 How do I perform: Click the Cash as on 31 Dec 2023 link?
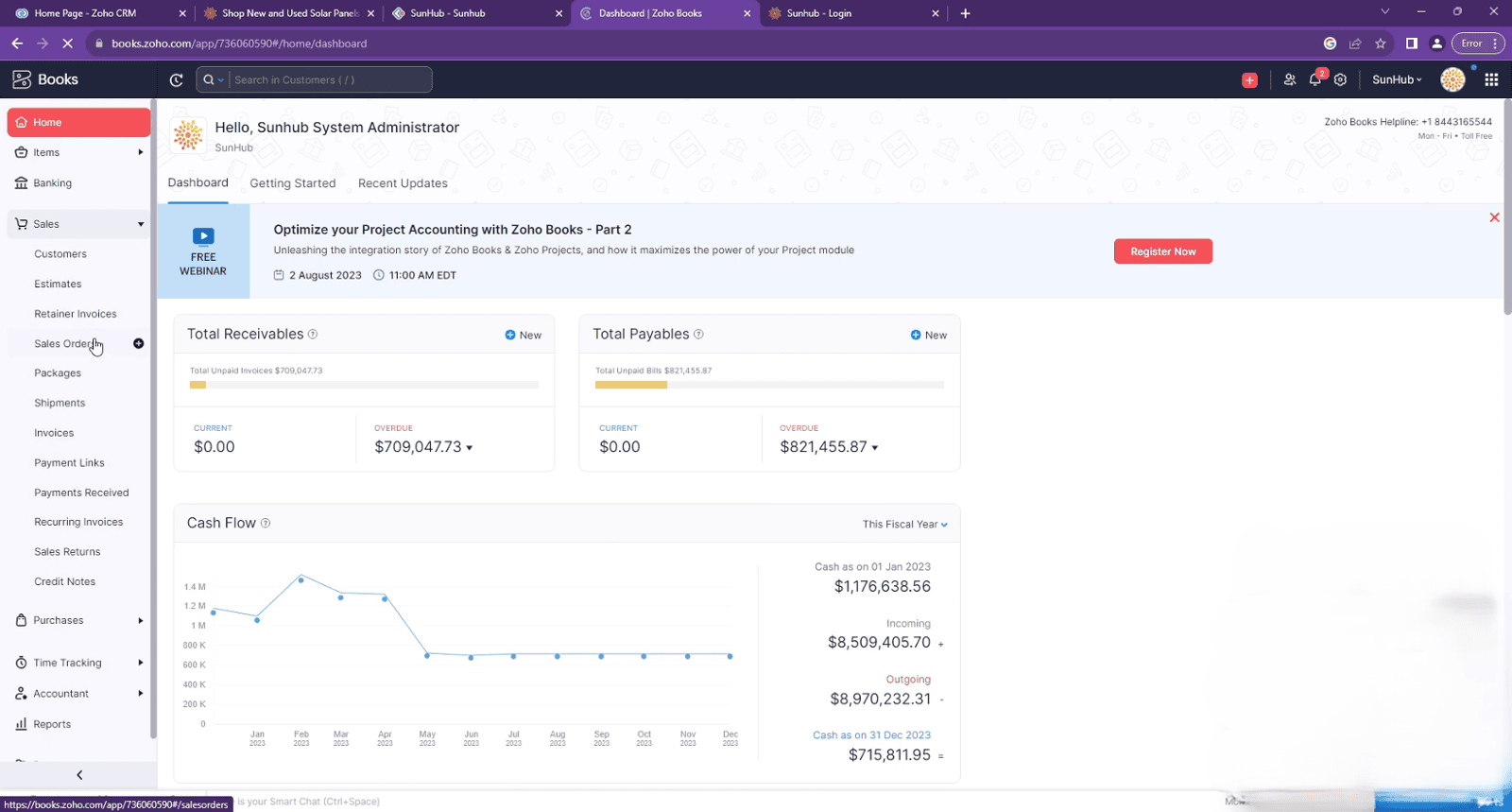[871, 735]
